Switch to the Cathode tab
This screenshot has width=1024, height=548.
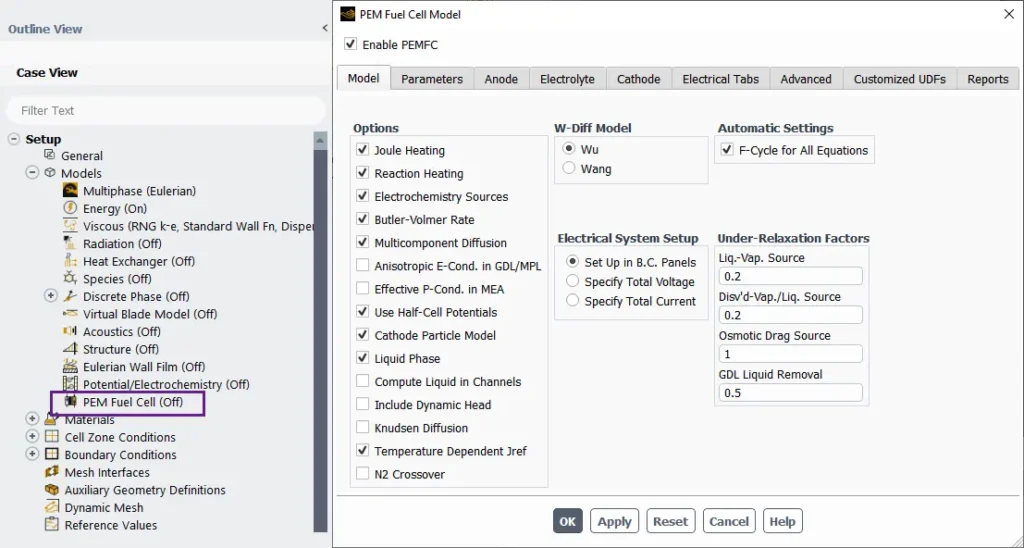click(x=638, y=78)
